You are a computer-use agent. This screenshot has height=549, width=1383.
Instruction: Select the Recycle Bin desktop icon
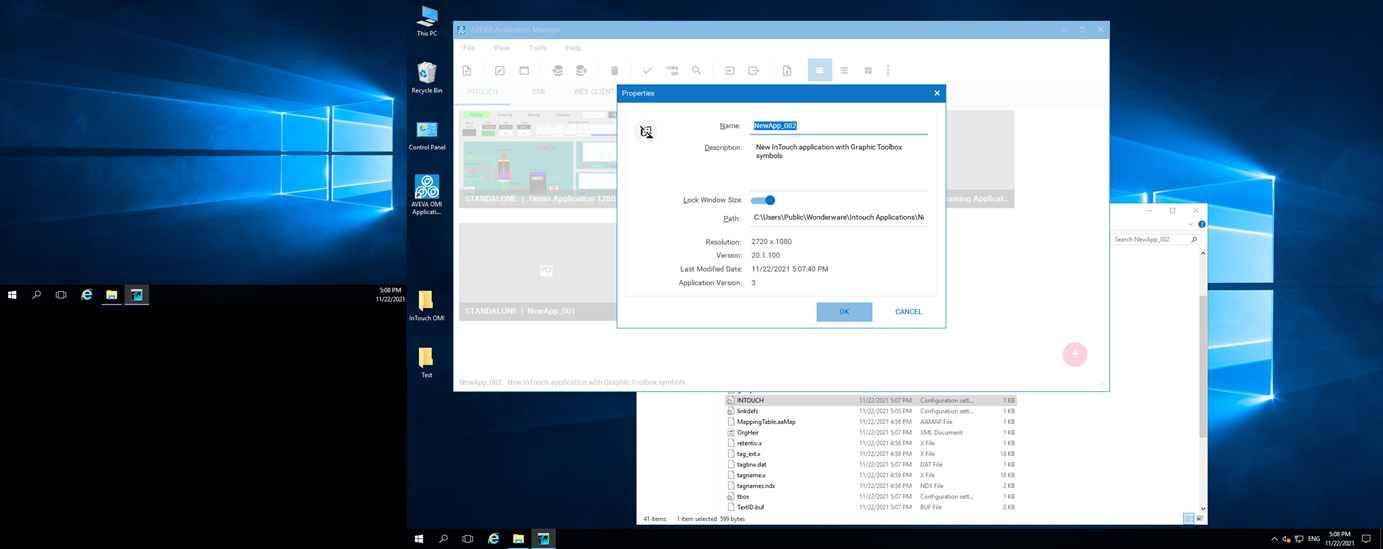pos(427,78)
